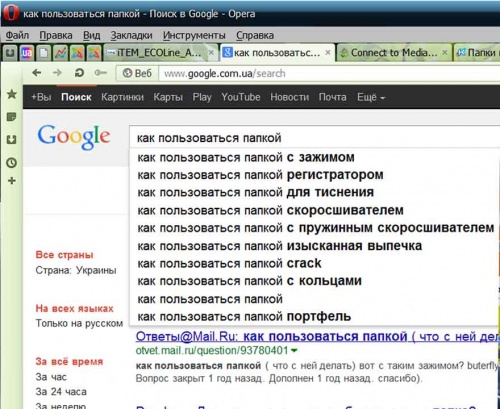Choose suggestion ending with 'crack'
The width and height of the screenshot is (500, 409).
pos(315,263)
